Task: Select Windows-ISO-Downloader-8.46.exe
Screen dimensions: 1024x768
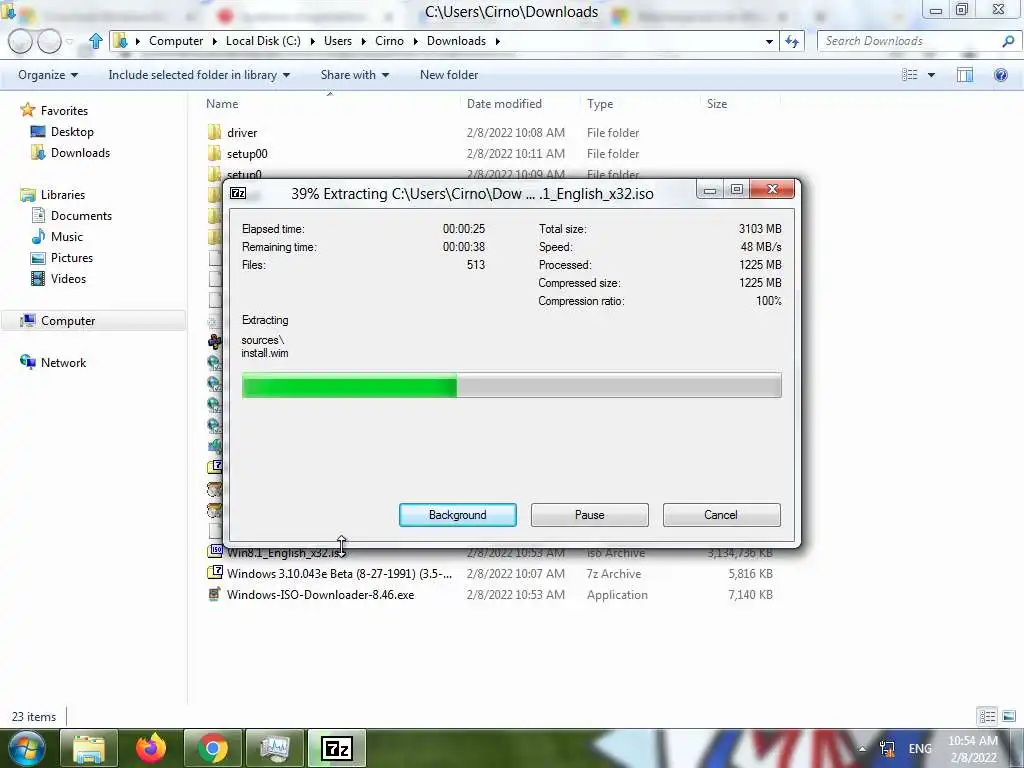Action: [320, 594]
